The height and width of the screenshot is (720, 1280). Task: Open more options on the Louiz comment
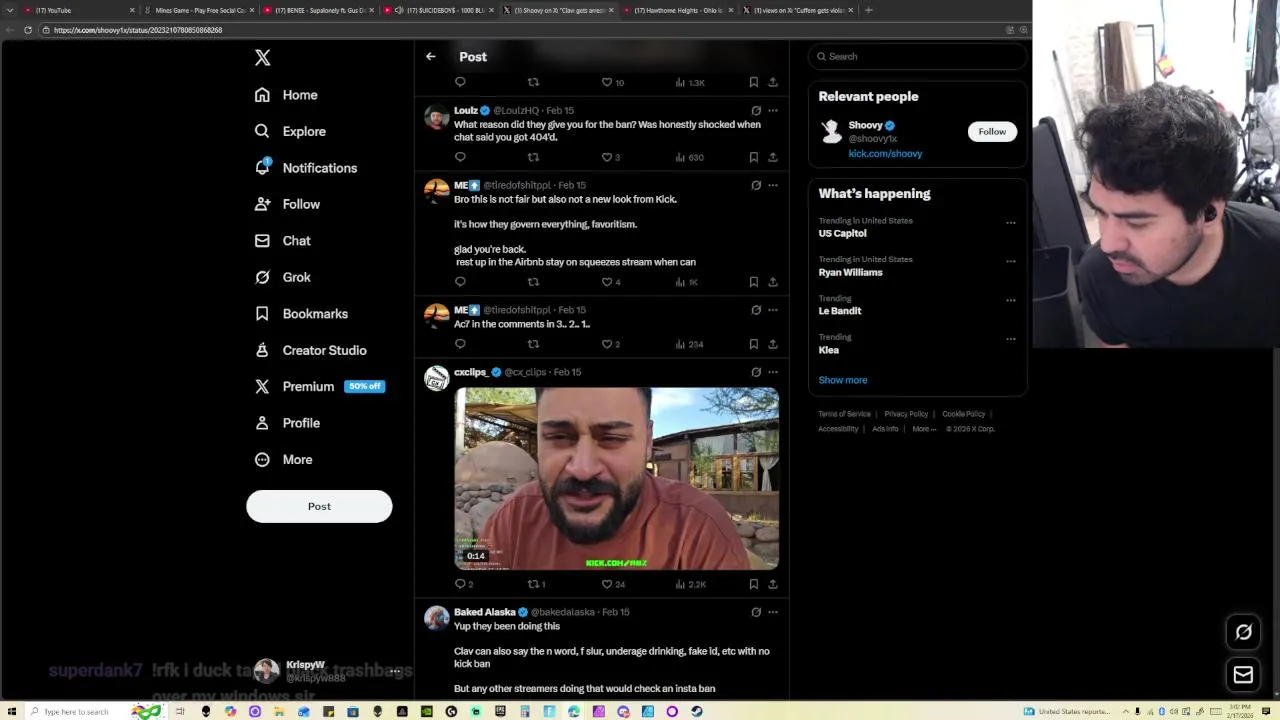pyautogui.click(x=772, y=111)
